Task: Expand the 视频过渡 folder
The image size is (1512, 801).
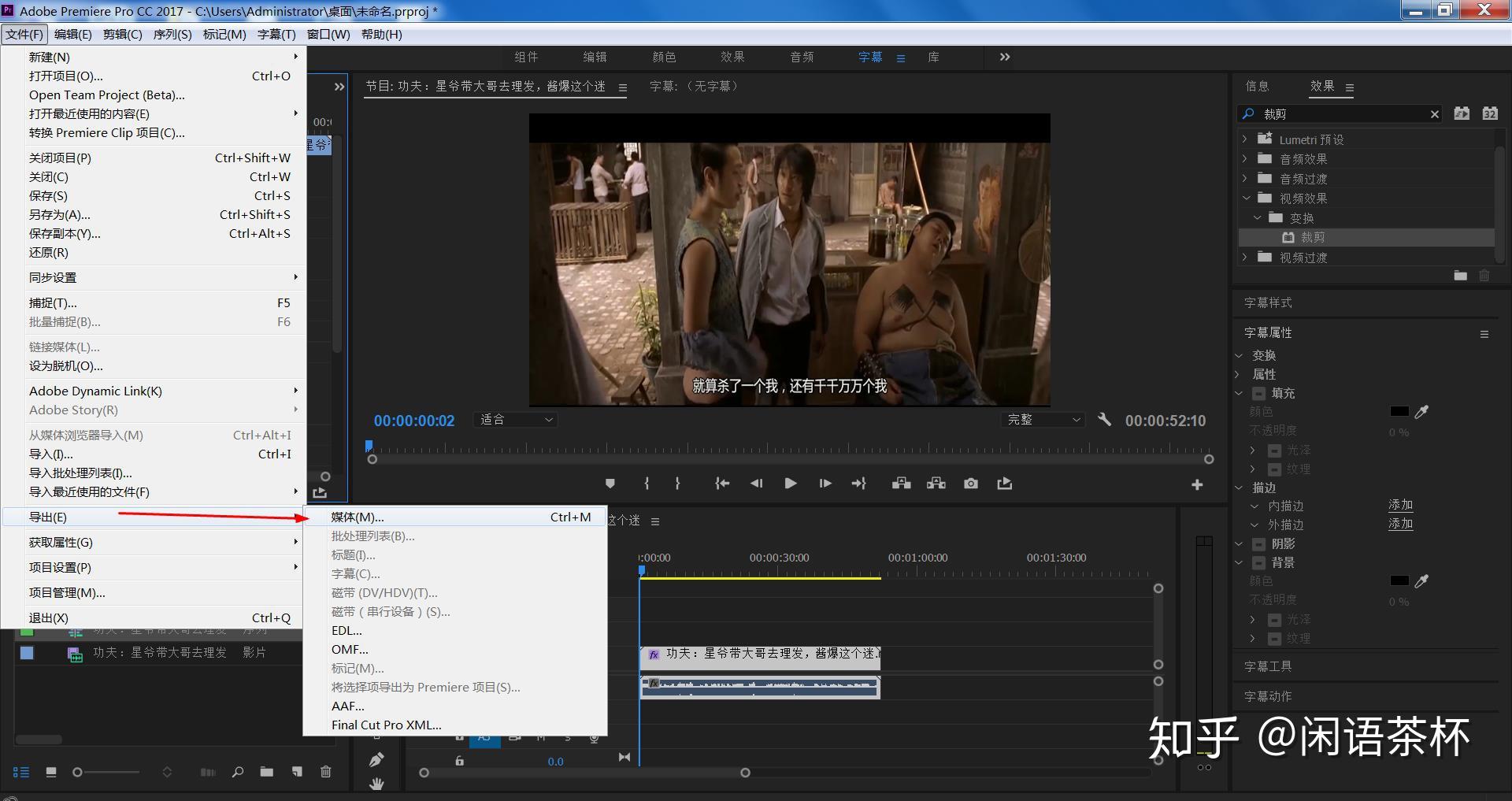Action: pos(1244,258)
